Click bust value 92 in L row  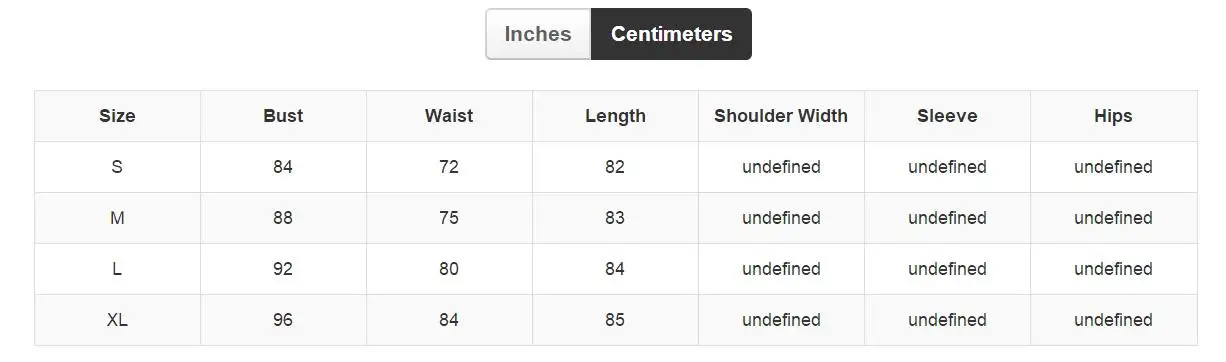[283, 269]
